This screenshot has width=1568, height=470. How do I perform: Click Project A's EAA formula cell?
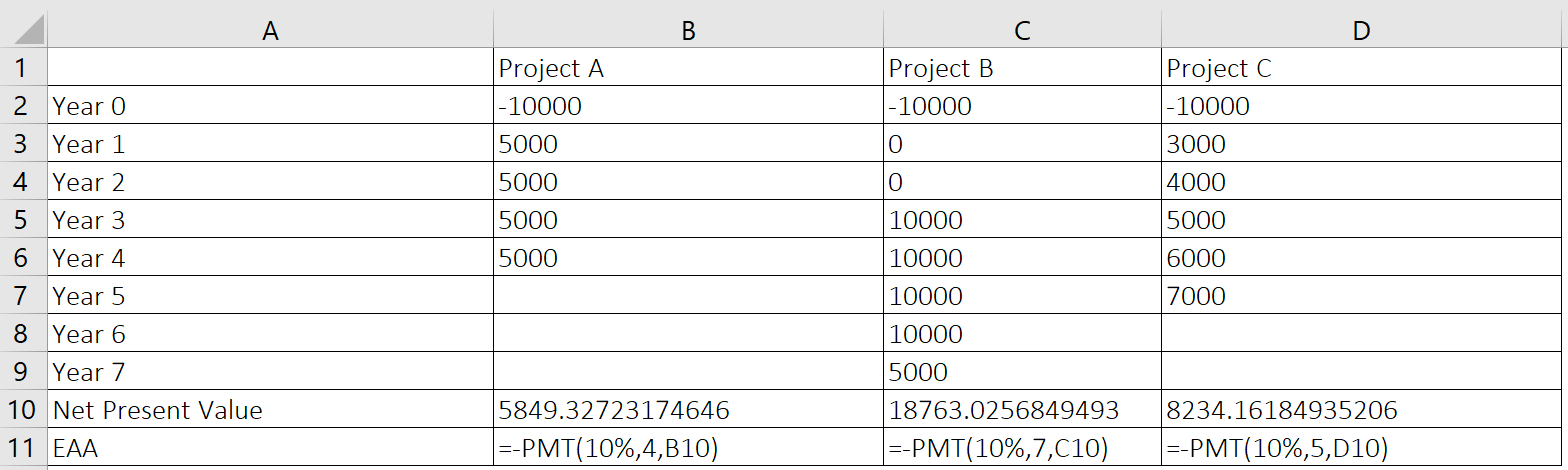click(688, 447)
